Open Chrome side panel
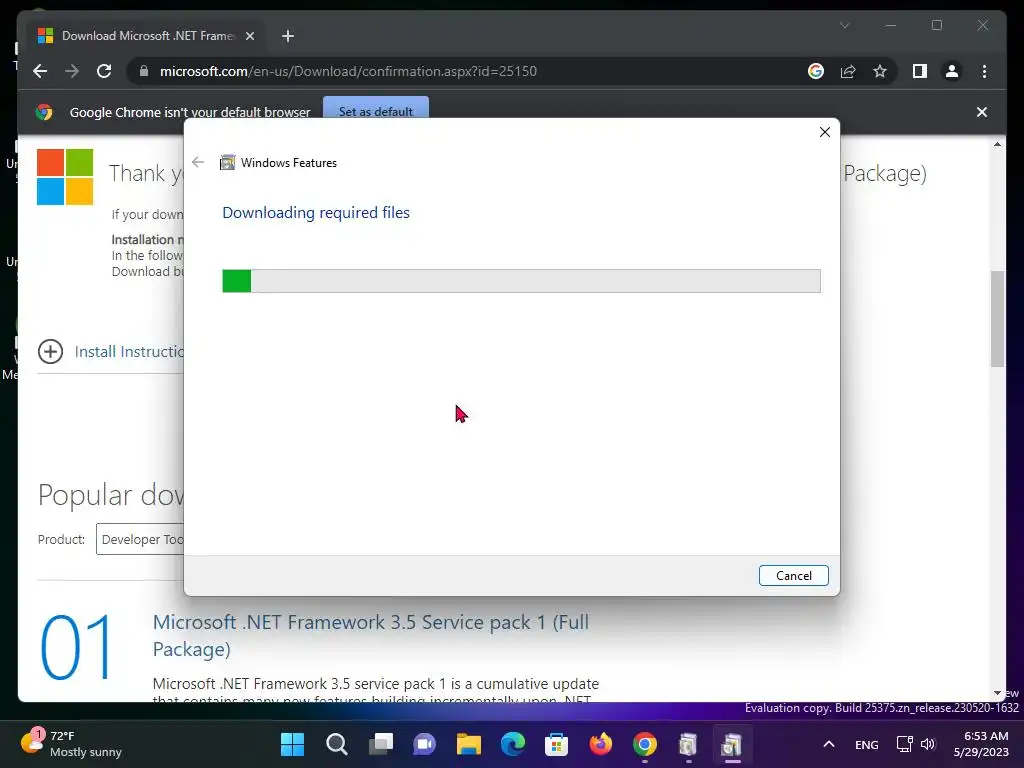Screen dimensions: 1024x768 tap(920, 71)
